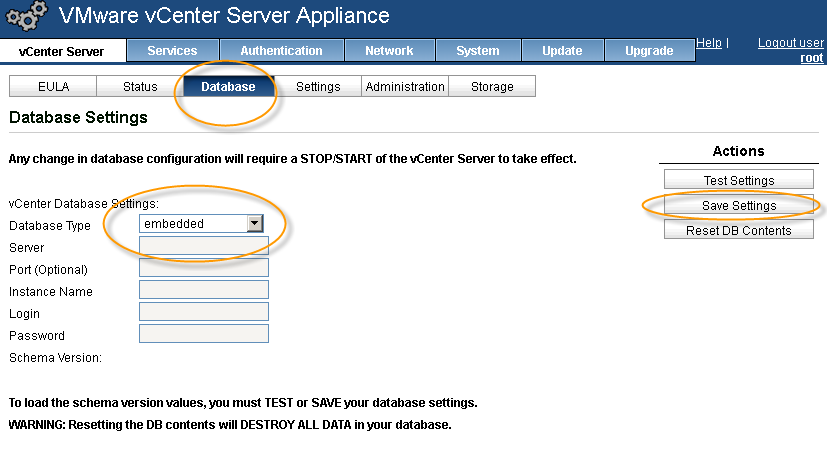The image size is (827, 467).
Task: Click the STOP/START notice text
Action: (x=293, y=159)
